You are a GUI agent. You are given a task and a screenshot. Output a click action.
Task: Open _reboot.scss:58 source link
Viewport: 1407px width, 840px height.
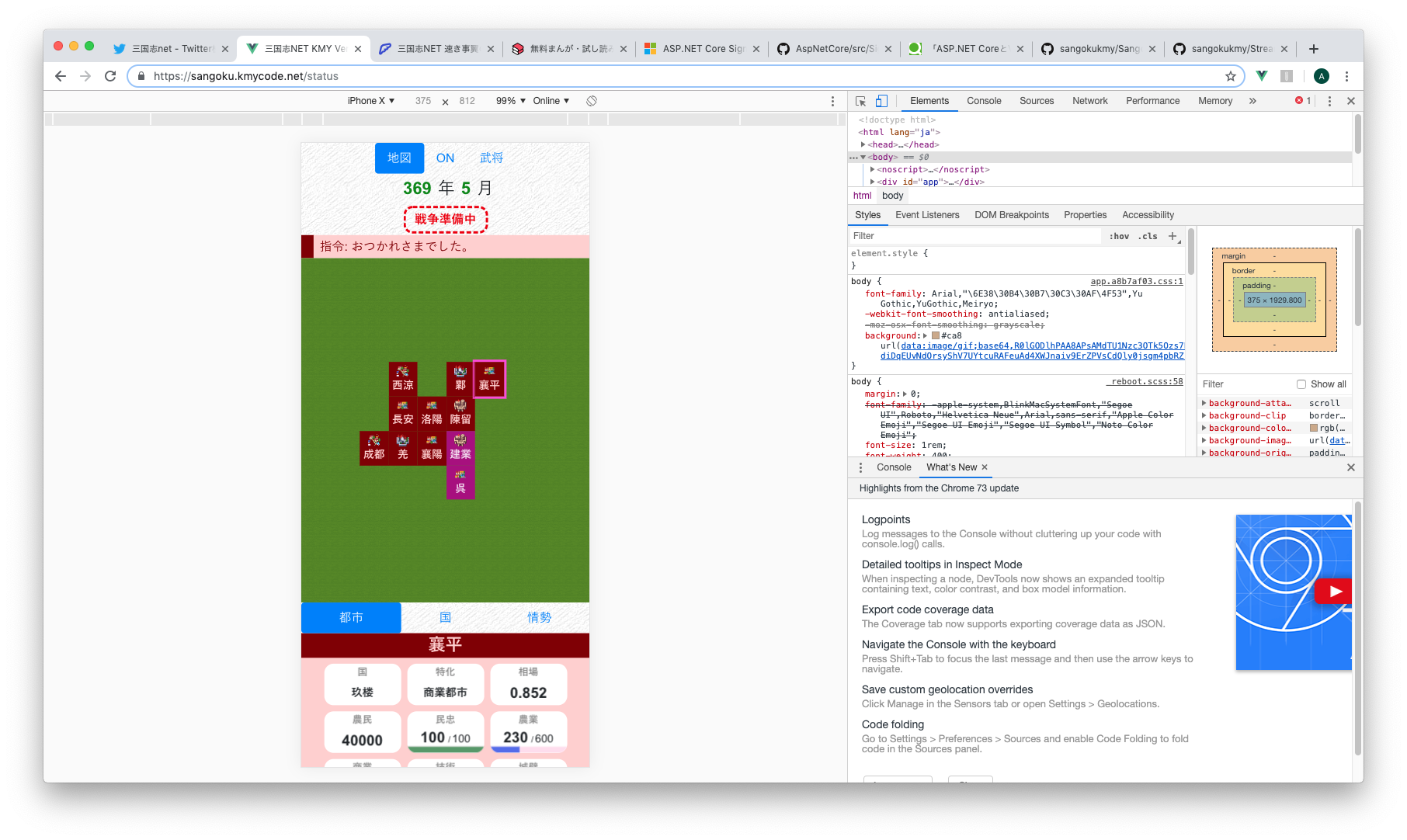(x=1145, y=382)
